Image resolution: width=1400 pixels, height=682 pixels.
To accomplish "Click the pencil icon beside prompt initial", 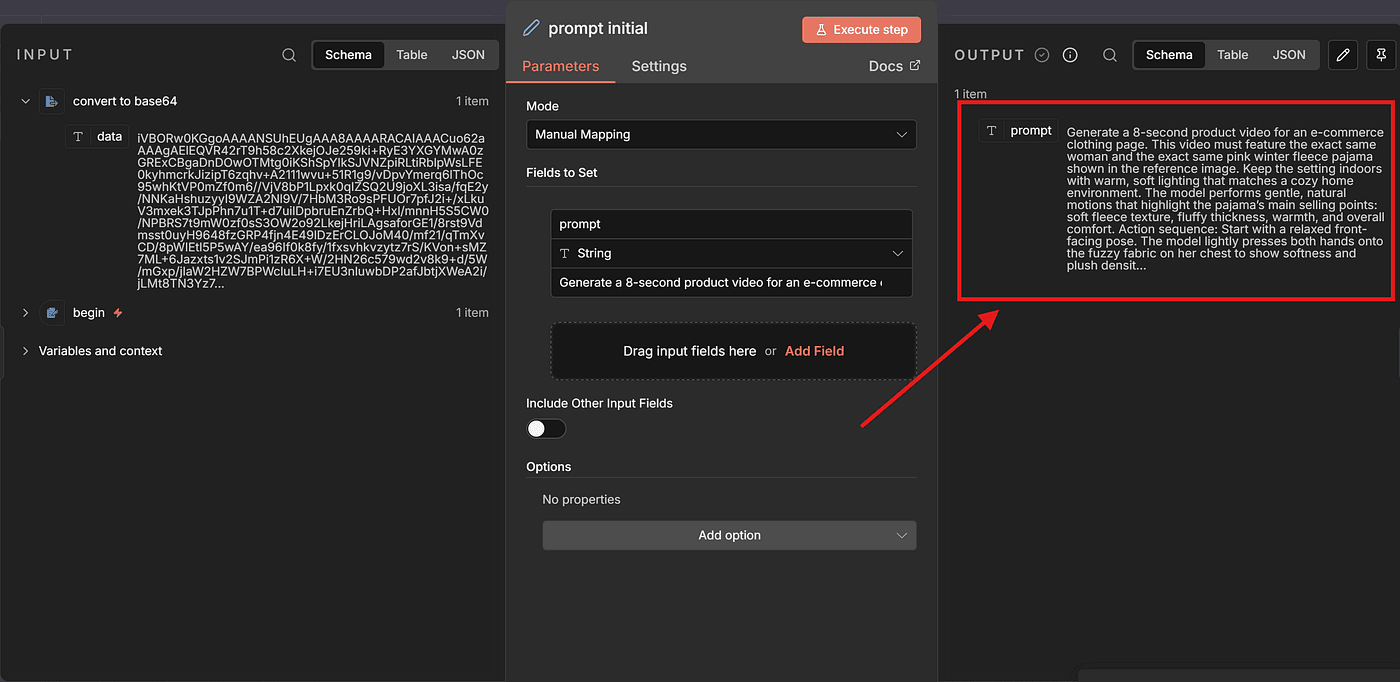I will [x=531, y=29].
